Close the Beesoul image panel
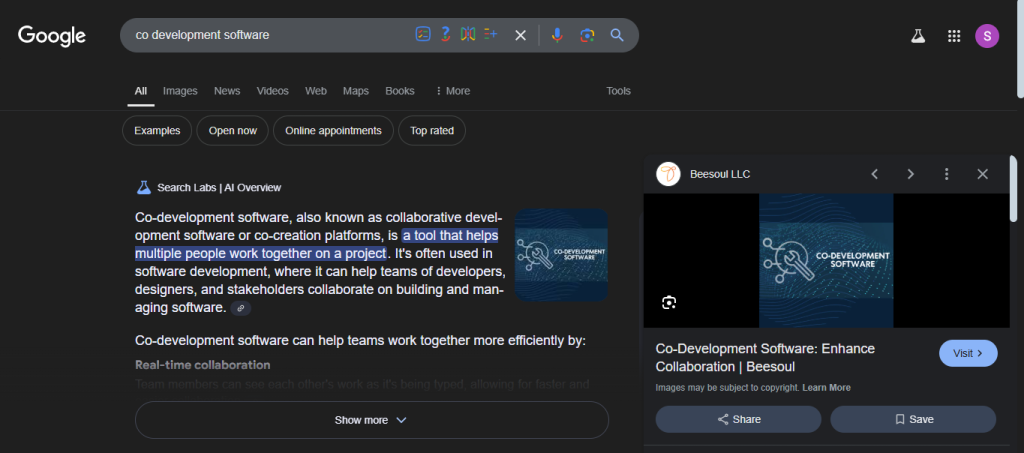1024x453 pixels. (x=982, y=174)
